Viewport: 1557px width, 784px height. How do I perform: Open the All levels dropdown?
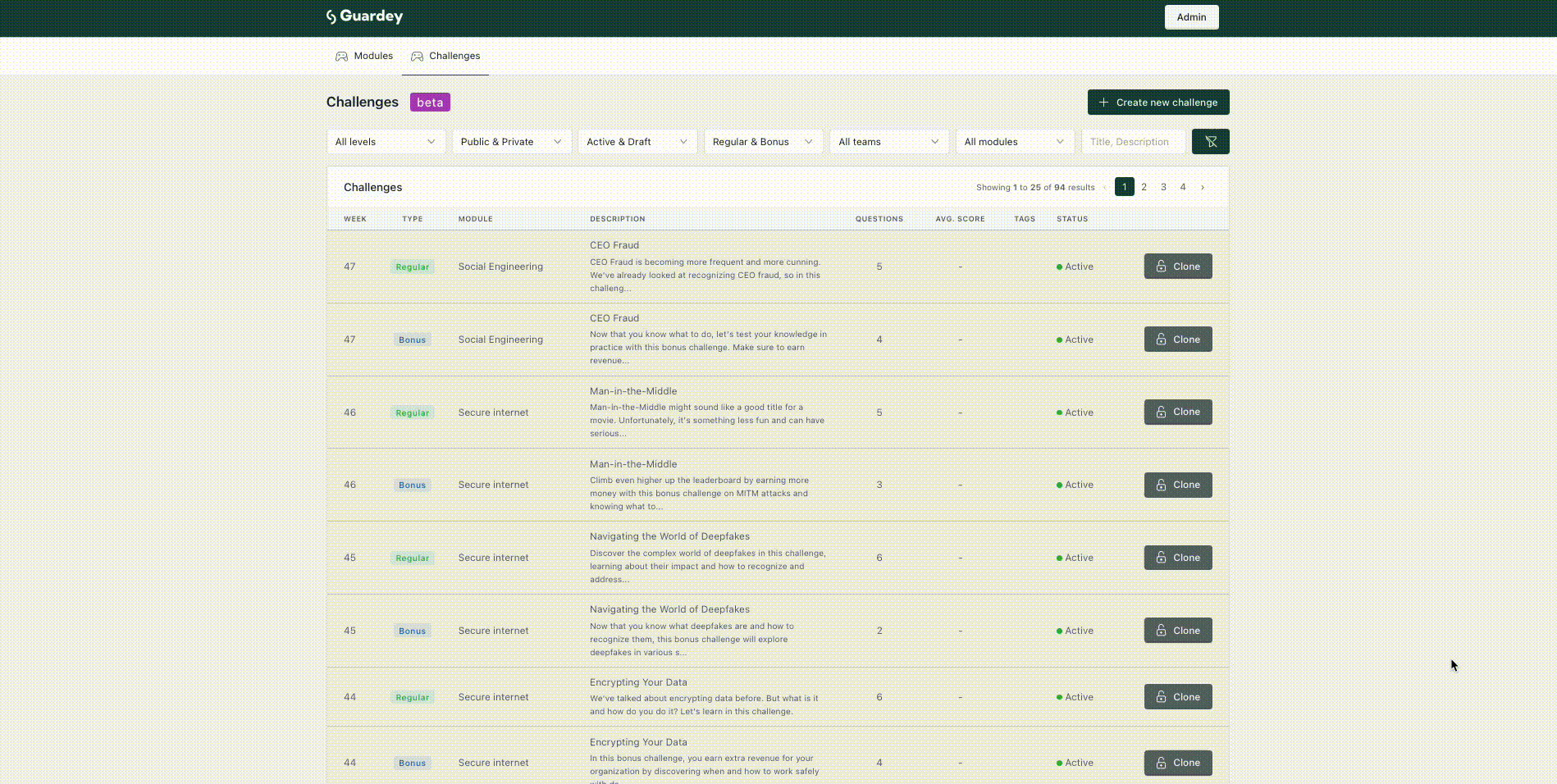click(386, 142)
